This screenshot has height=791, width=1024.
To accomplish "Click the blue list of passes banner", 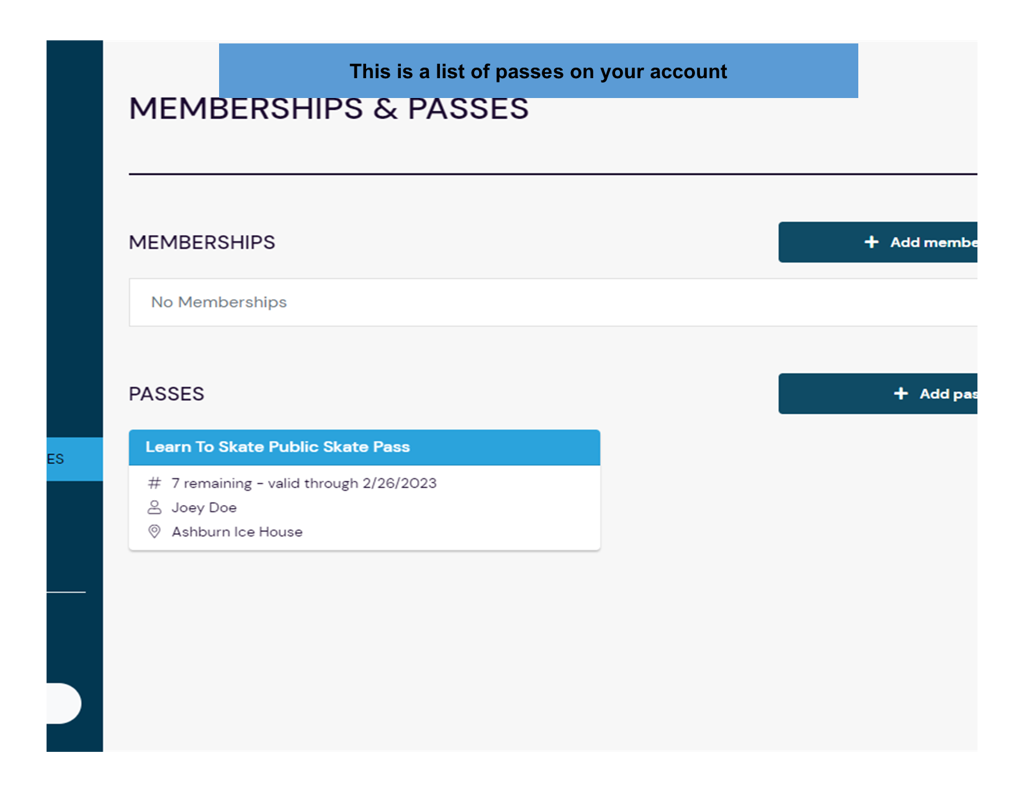I will coord(538,71).
